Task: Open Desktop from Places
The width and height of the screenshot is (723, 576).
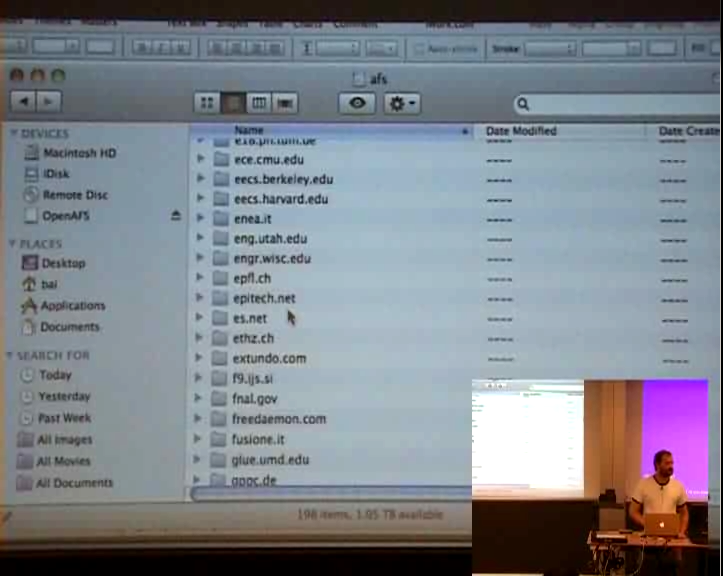Action: tap(64, 263)
